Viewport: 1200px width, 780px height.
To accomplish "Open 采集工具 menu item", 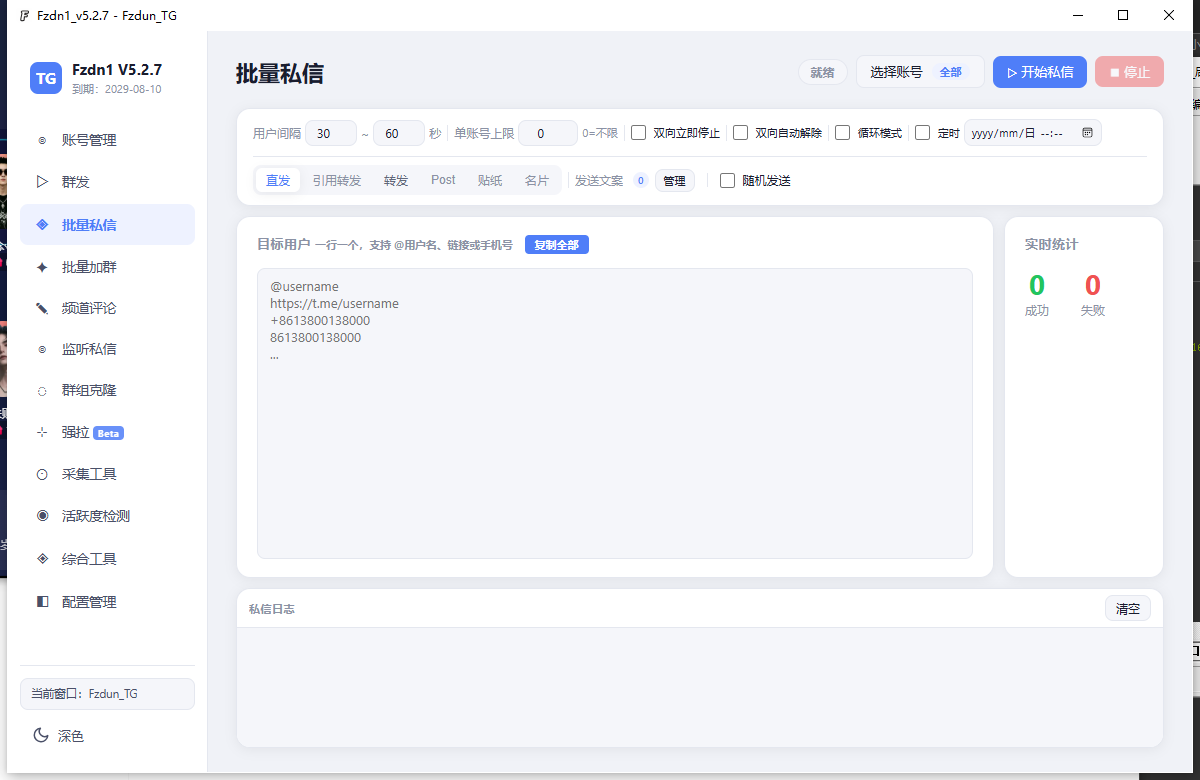I will [107, 474].
